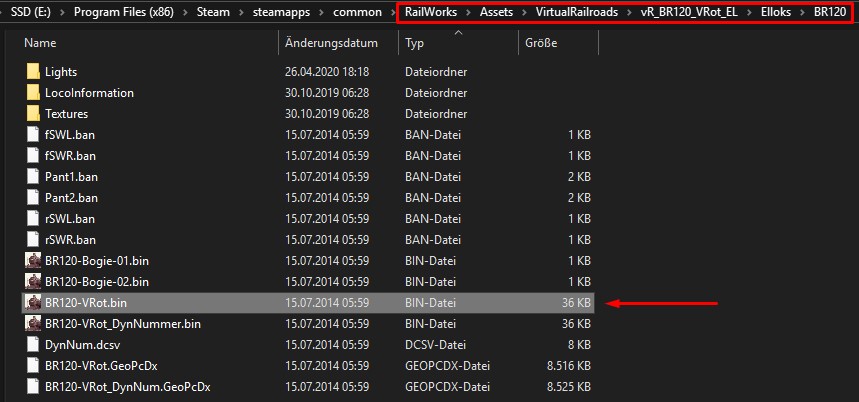The width and height of the screenshot is (859, 402).
Task: Click the BR120-VRot.GeoPcDx file icon
Action: [33, 366]
